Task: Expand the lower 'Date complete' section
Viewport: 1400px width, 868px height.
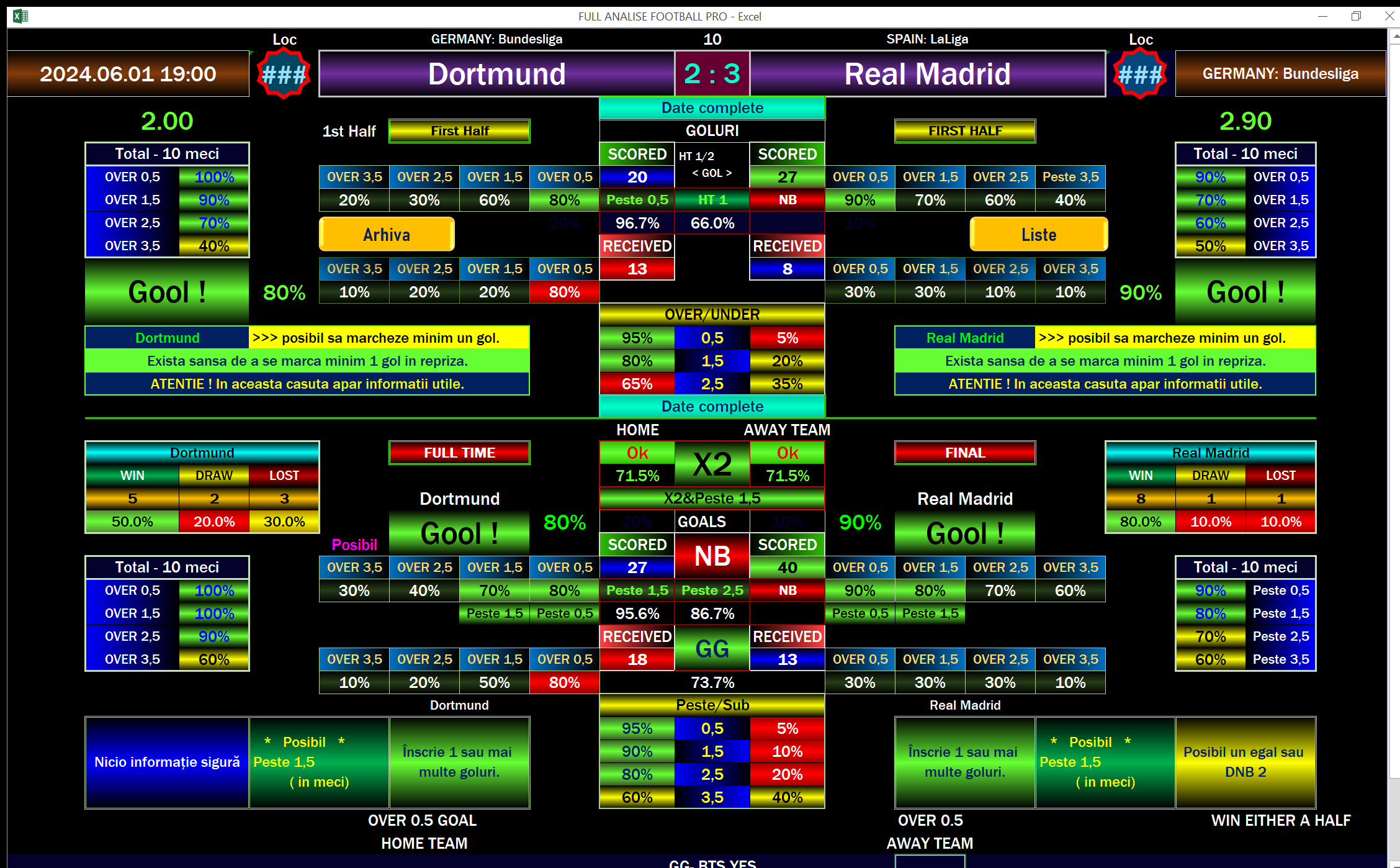Action: coord(711,406)
